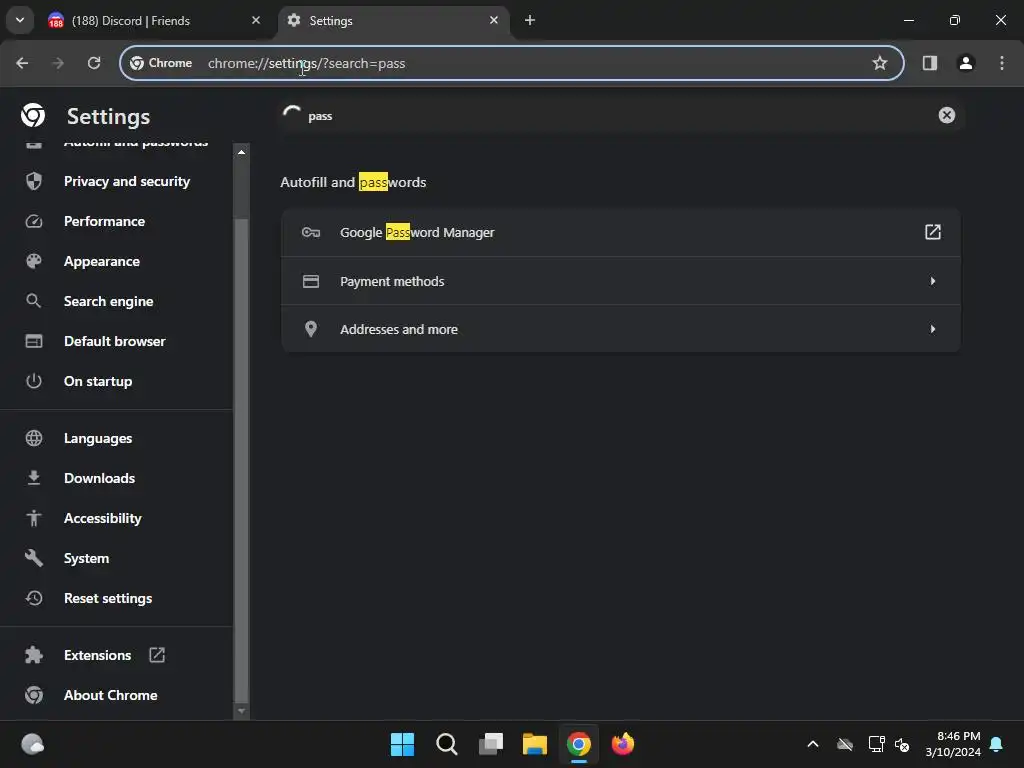Click the back navigation arrow

tap(22, 63)
